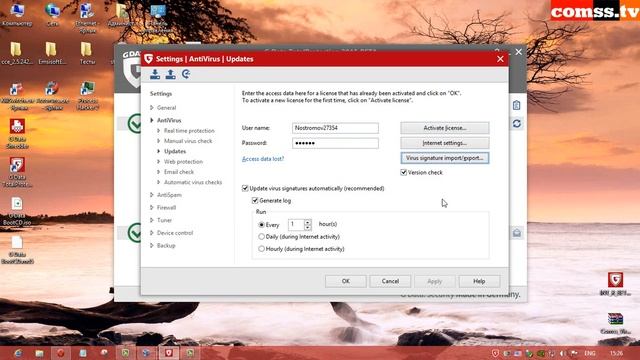Open Real time protection settings
Screen dimensions: 640x360
tap(189, 131)
